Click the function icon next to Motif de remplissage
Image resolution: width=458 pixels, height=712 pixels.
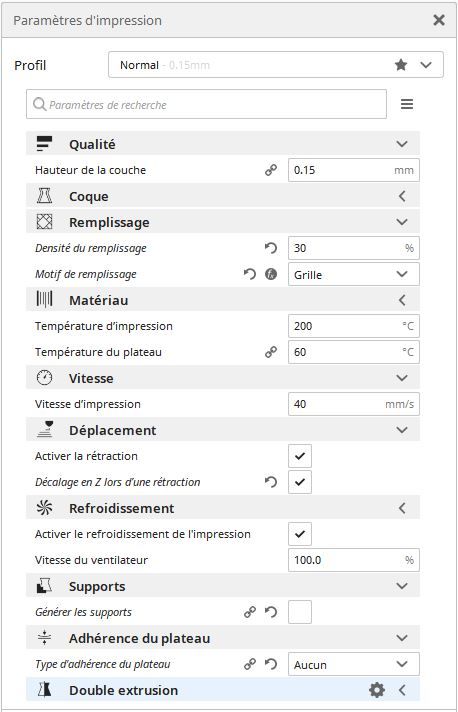click(x=271, y=274)
